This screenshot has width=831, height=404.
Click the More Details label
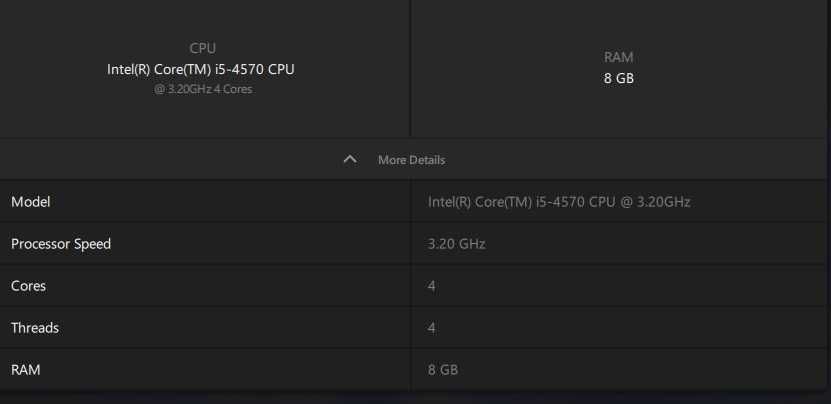click(x=411, y=160)
